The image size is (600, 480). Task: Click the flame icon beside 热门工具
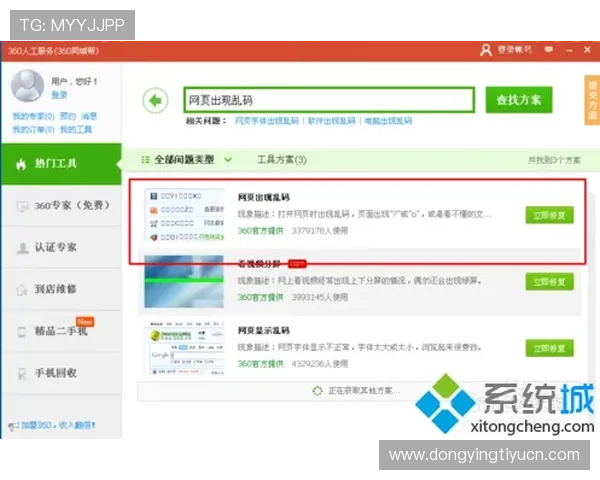tap(21, 164)
